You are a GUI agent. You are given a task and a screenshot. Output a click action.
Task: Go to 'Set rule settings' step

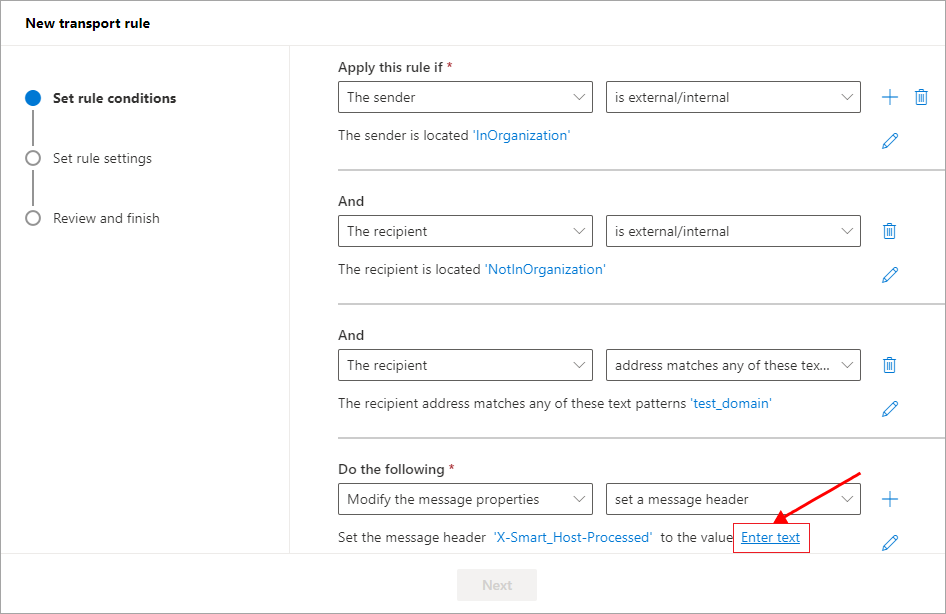coord(102,158)
